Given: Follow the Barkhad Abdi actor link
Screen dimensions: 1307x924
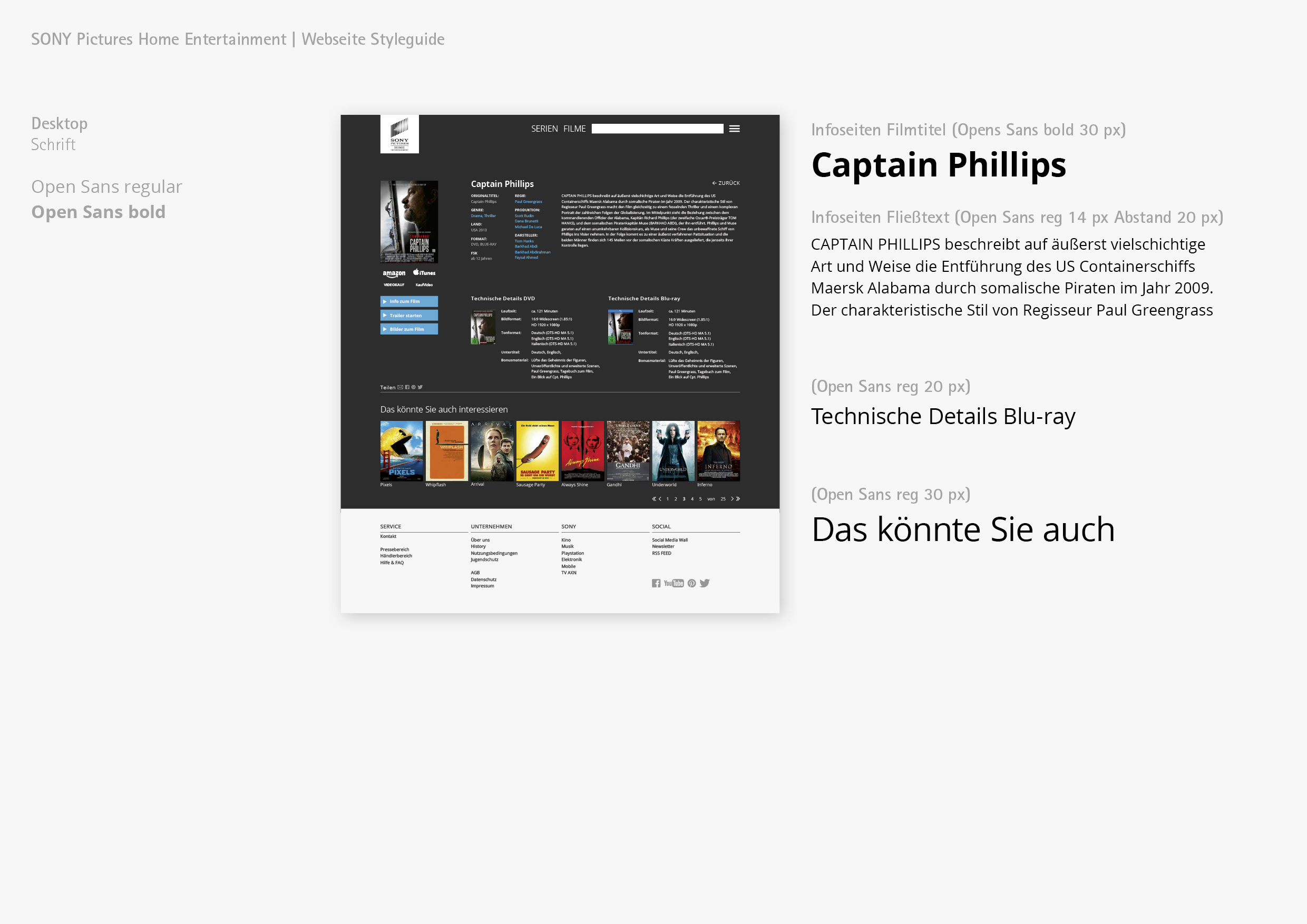Looking at the screenshot, I should pos(526,247).
